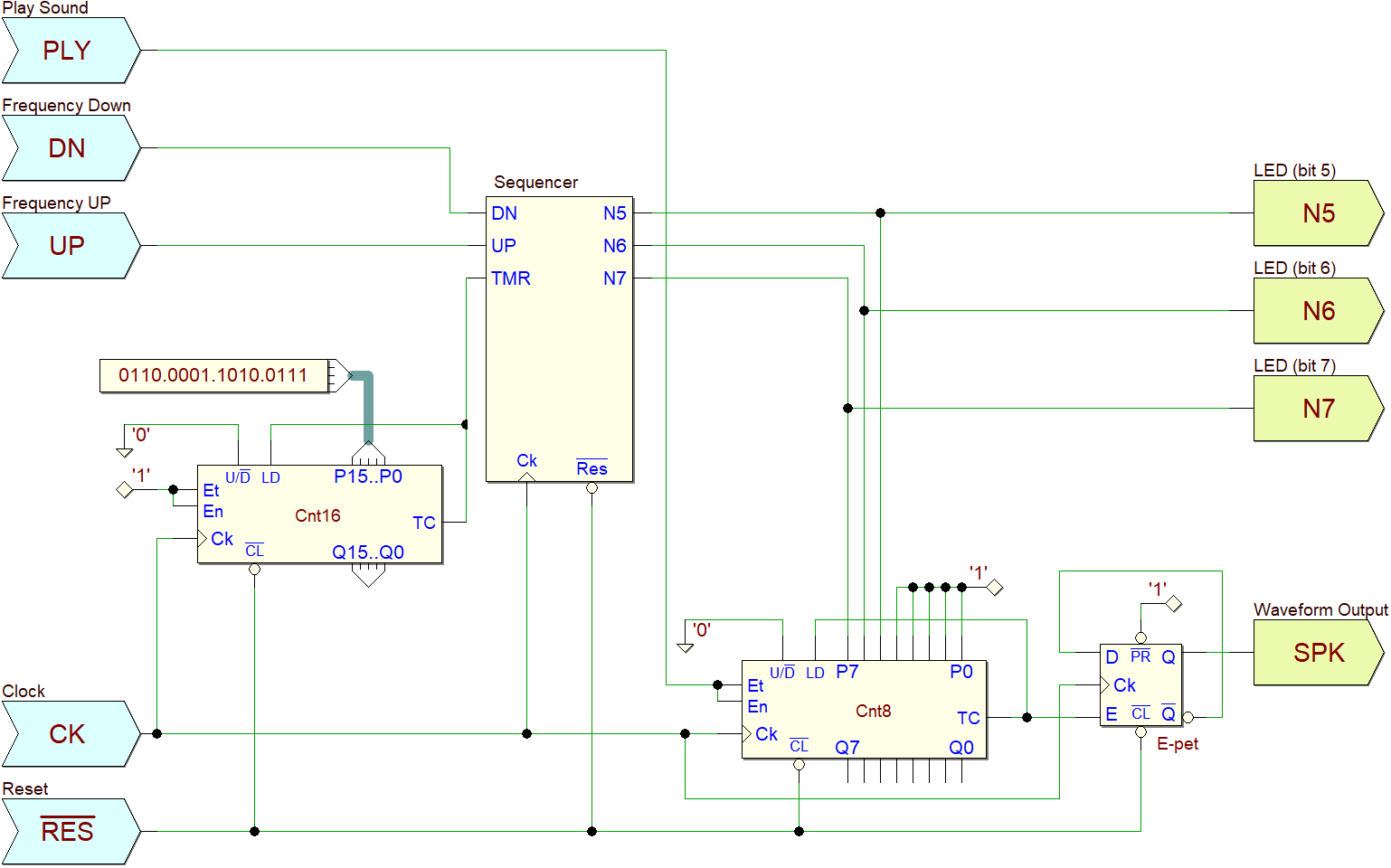Click the Sequencer block body
Image resolution: width=1391 pixels, height=868 pixels.
coord(560,339)
